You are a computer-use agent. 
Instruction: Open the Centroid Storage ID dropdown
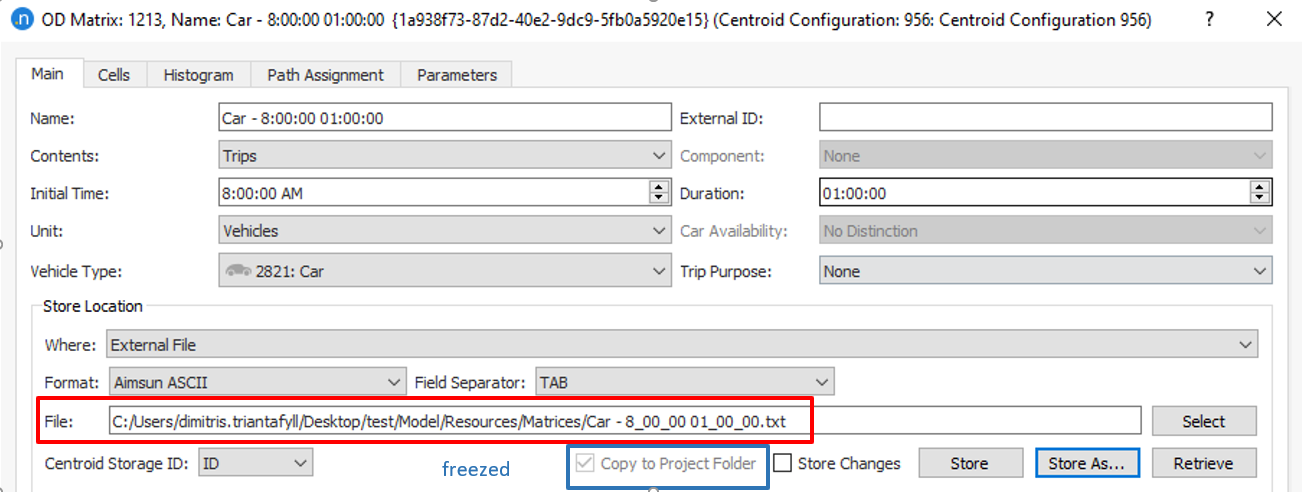pyautogui.click(x=256, y=463)
